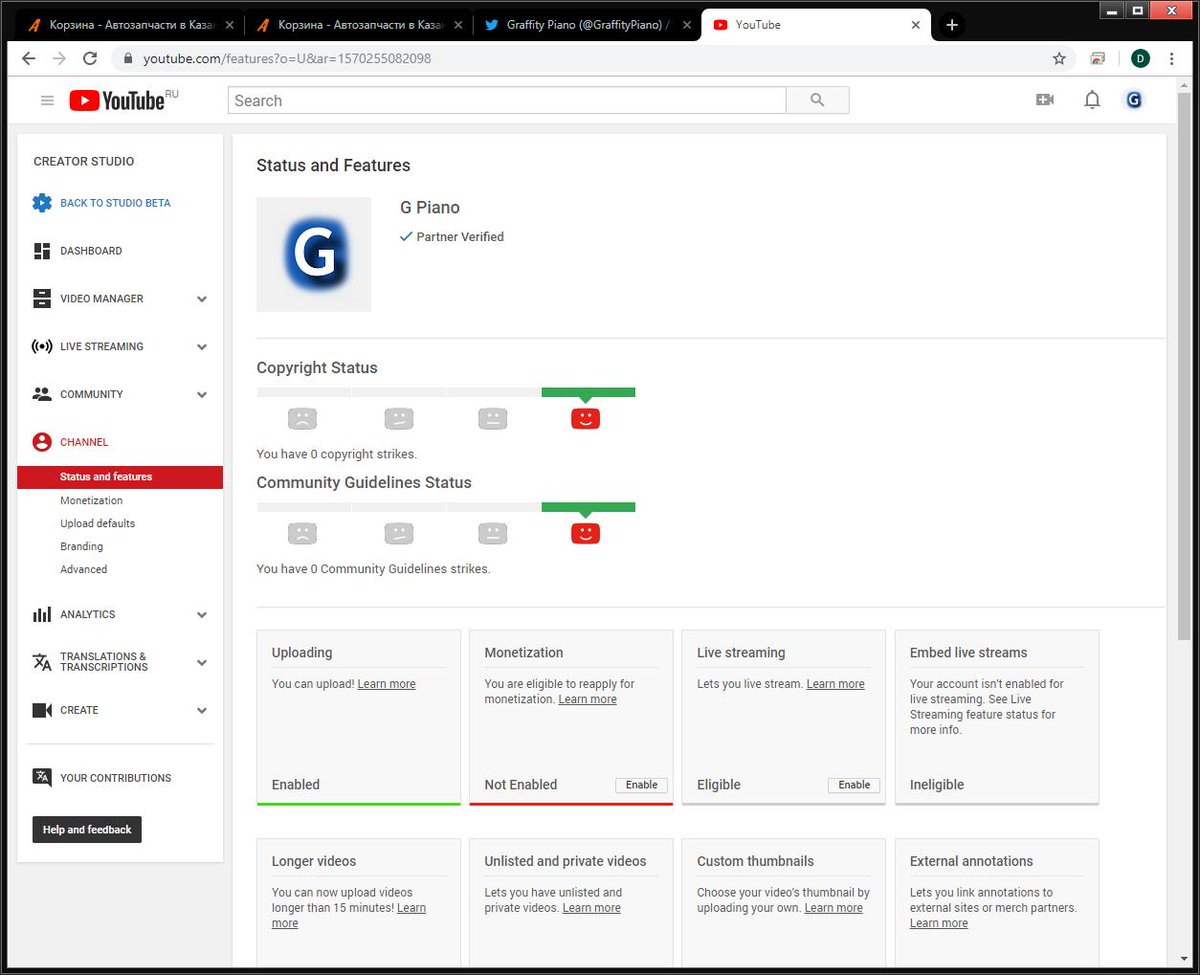
Task: Open the G account avatar menu
Action: [1134, 100]
